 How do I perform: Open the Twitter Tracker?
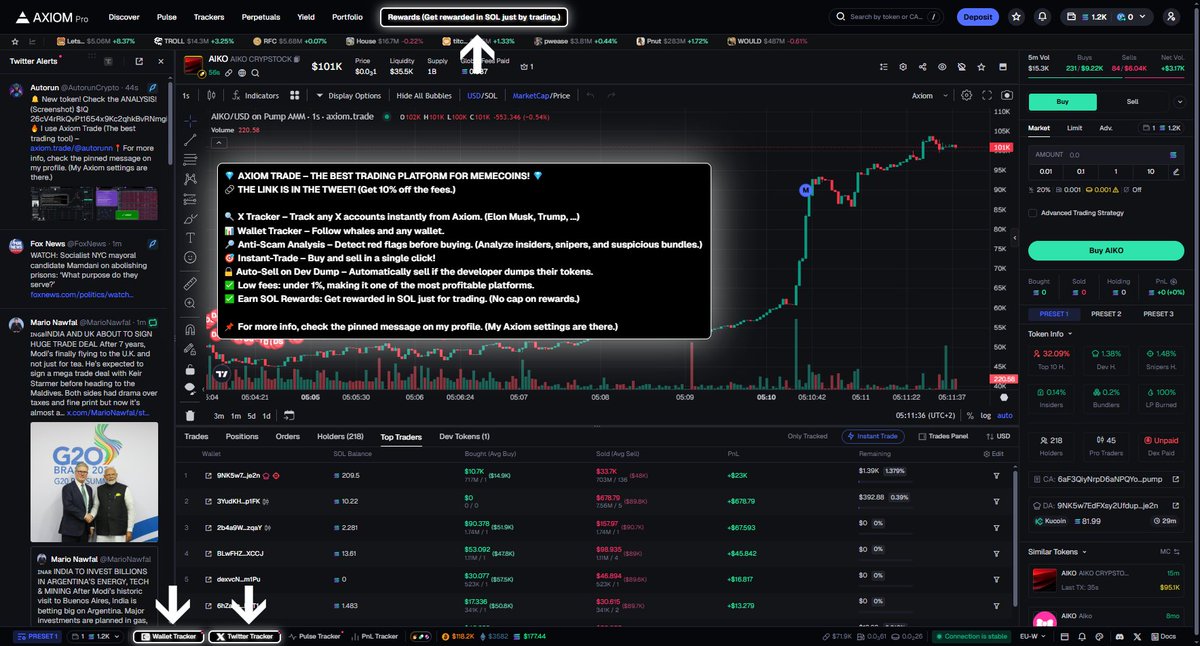pos(245,636)
